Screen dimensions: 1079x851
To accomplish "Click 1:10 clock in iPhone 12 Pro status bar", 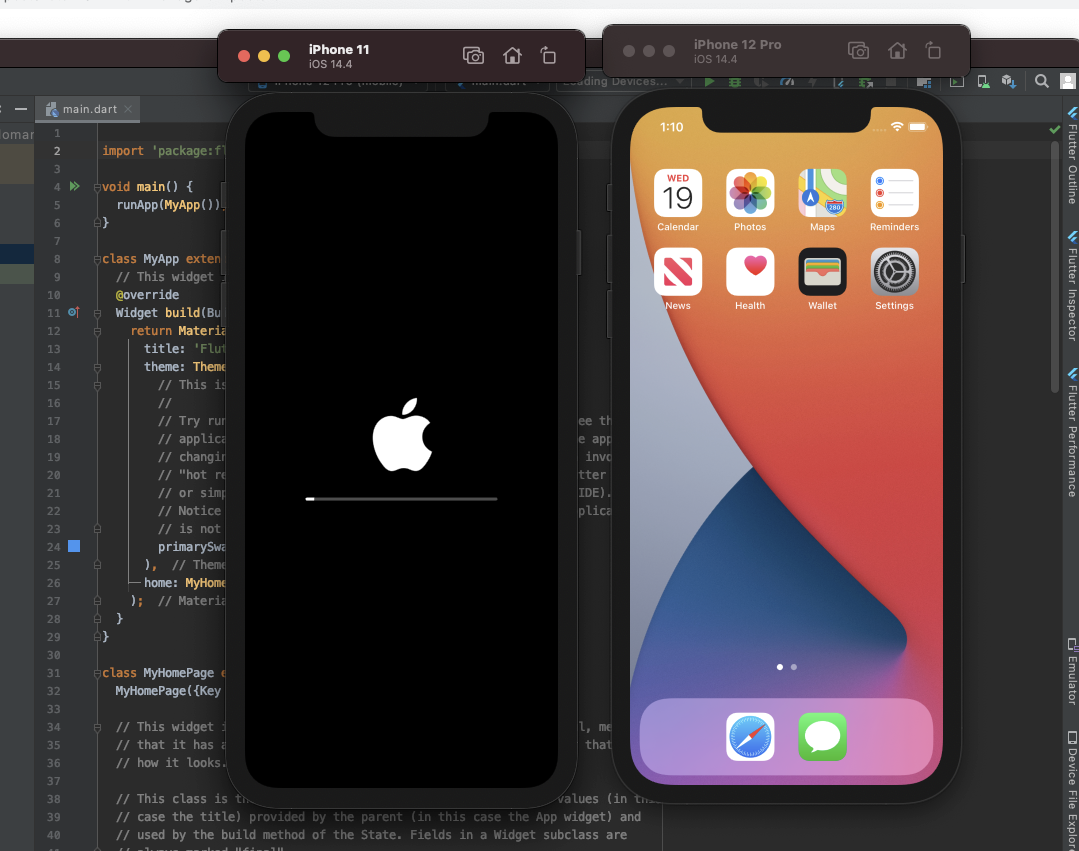I will pyautogui.click(x=672, y=127).
